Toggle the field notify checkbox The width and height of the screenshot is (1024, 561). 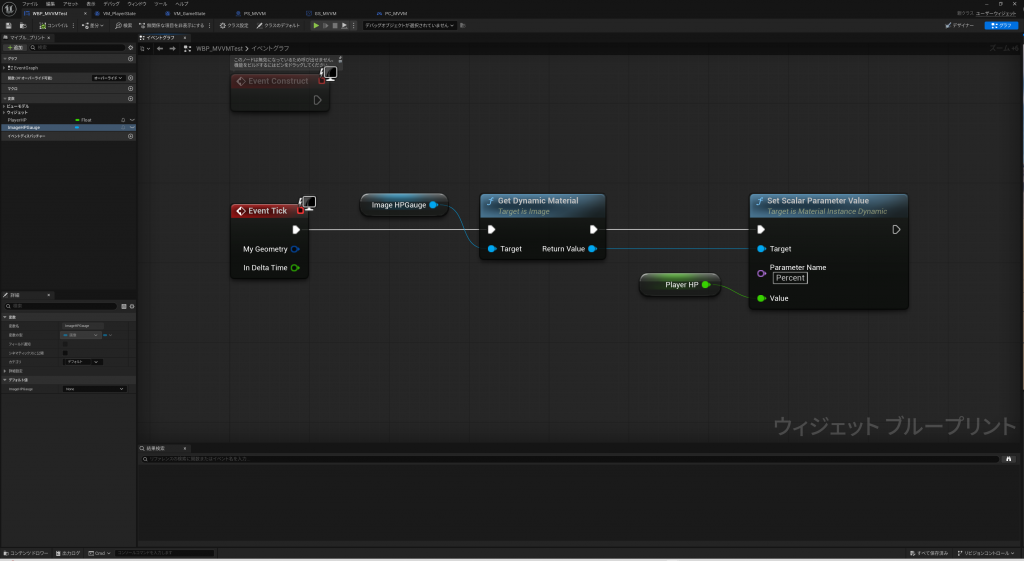pyautogui.click(x=66, y=344)
